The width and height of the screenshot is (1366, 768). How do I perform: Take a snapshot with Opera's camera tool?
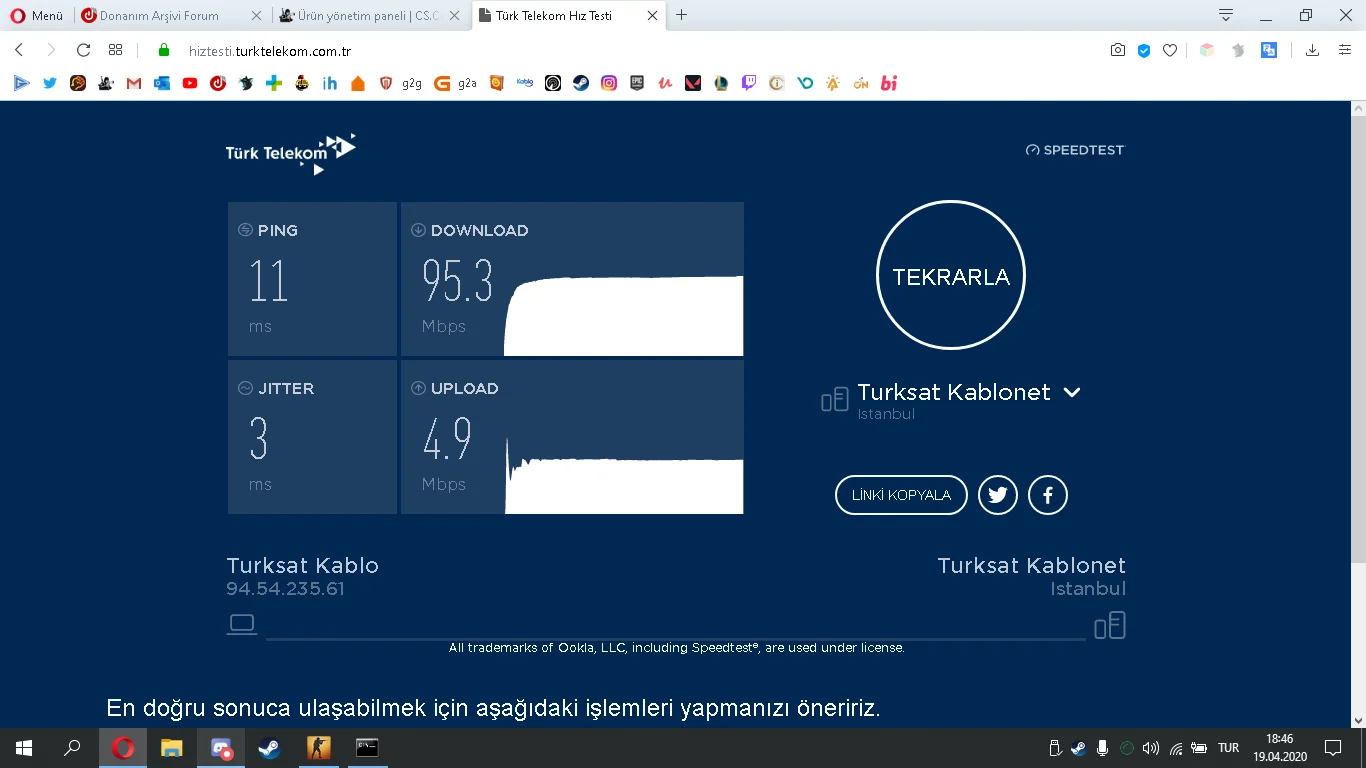pyautogui.click(x=1118, y=49)
